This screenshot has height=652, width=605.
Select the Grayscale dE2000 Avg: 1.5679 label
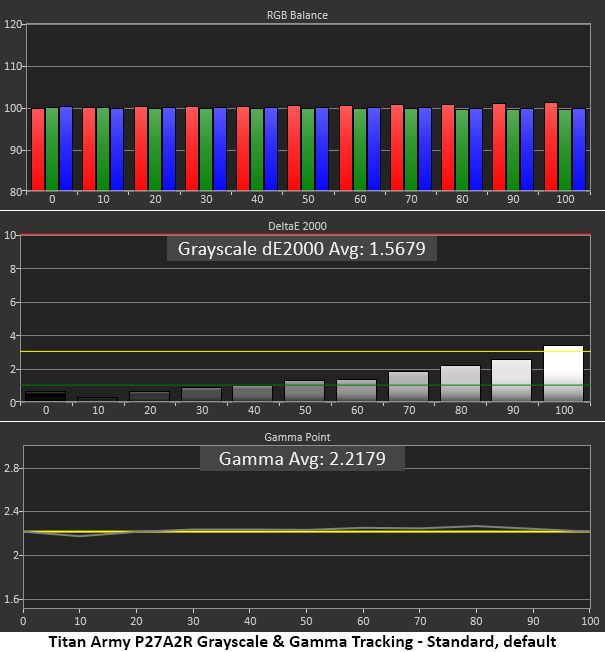301,249
